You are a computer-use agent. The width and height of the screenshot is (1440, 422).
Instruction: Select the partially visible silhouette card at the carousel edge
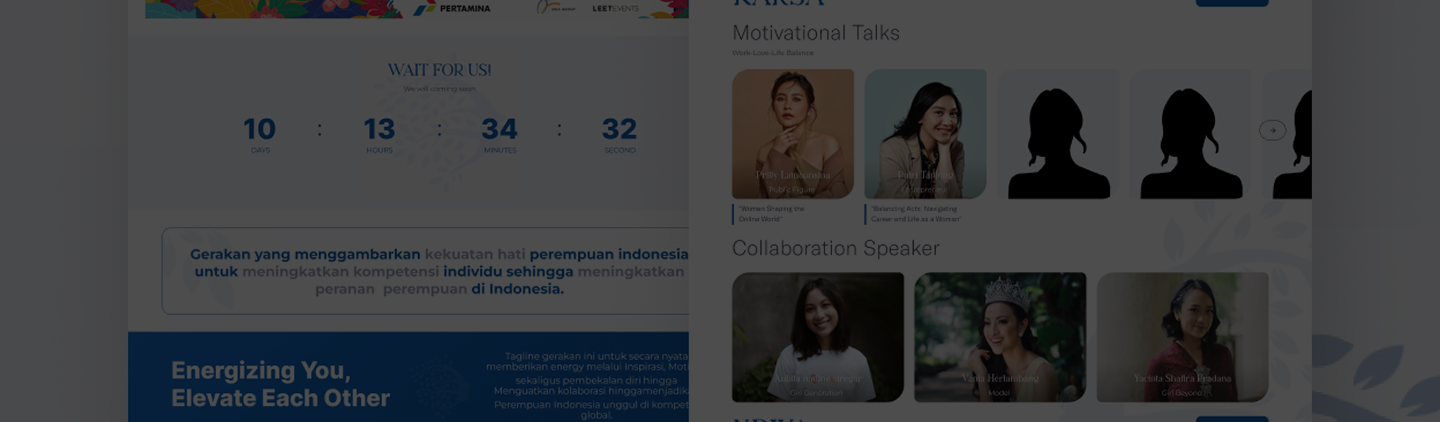click(x=1292, y=134)
